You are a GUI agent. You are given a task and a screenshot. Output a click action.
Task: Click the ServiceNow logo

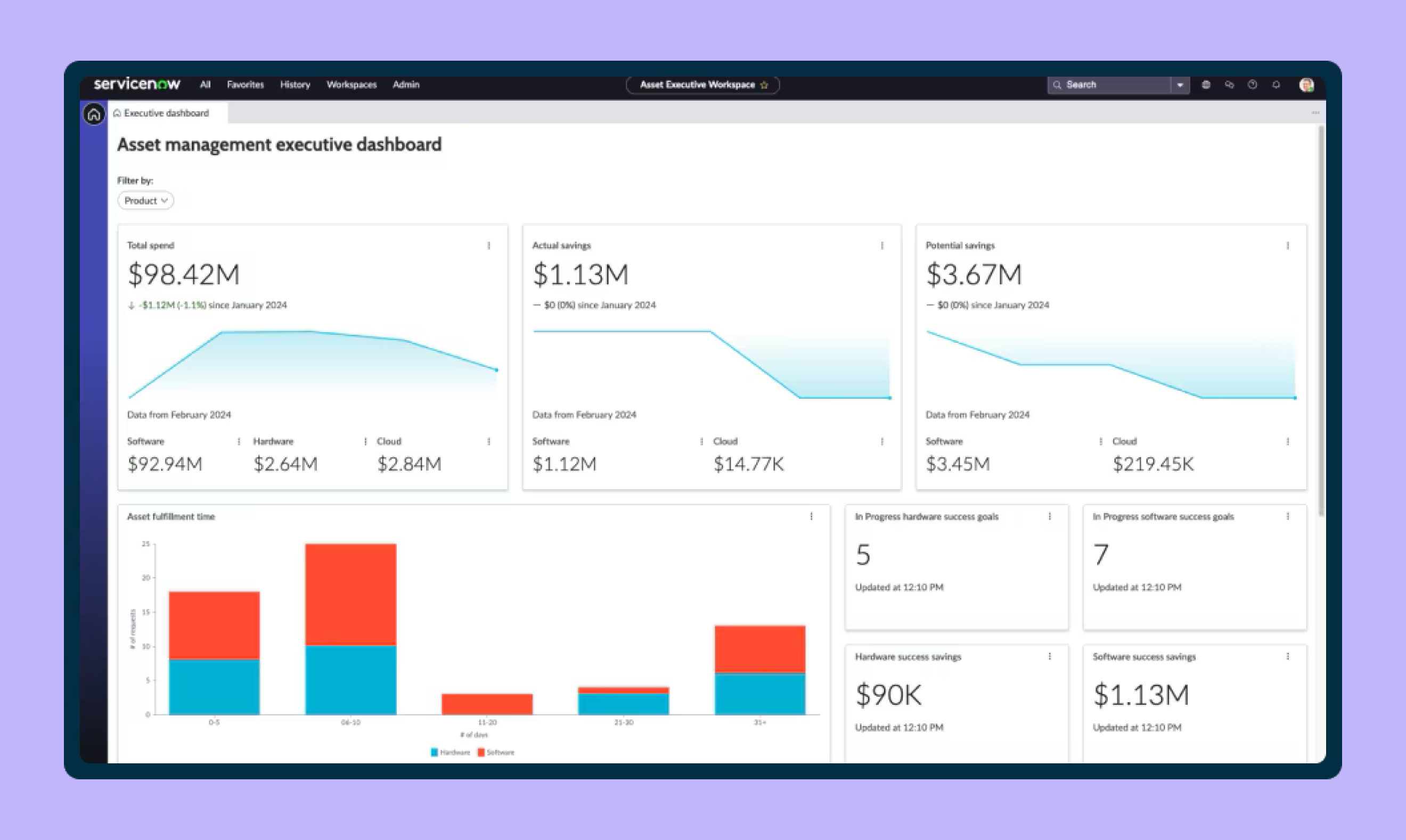(x=137, y=84)
